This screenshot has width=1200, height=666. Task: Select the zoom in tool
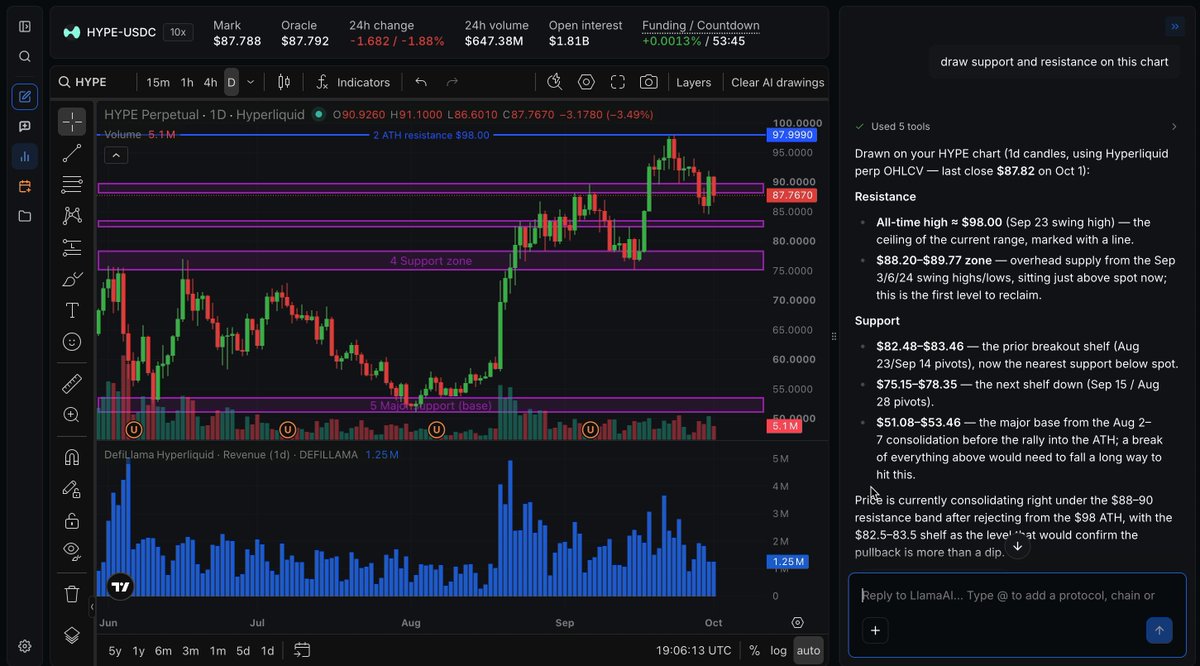click(72, 414)
